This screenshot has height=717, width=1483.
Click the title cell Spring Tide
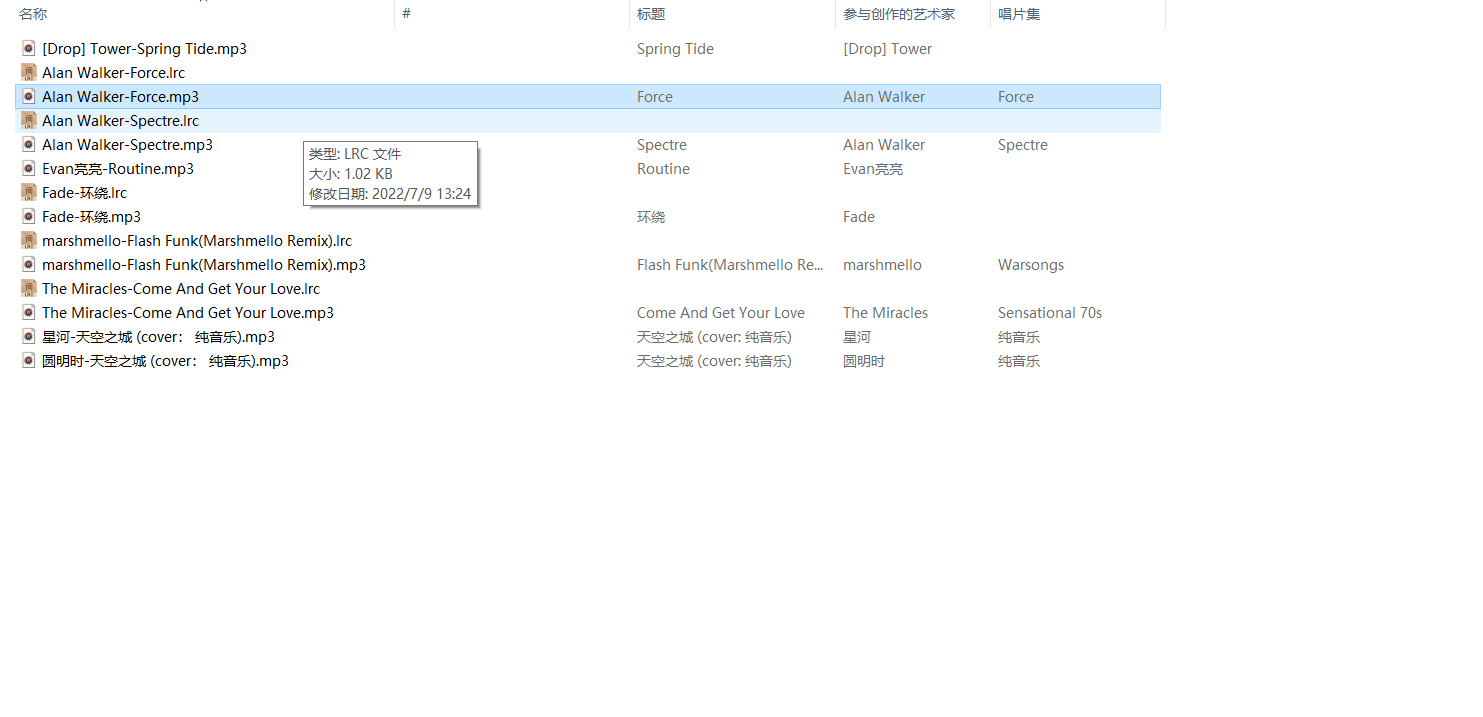click(675, 48)
